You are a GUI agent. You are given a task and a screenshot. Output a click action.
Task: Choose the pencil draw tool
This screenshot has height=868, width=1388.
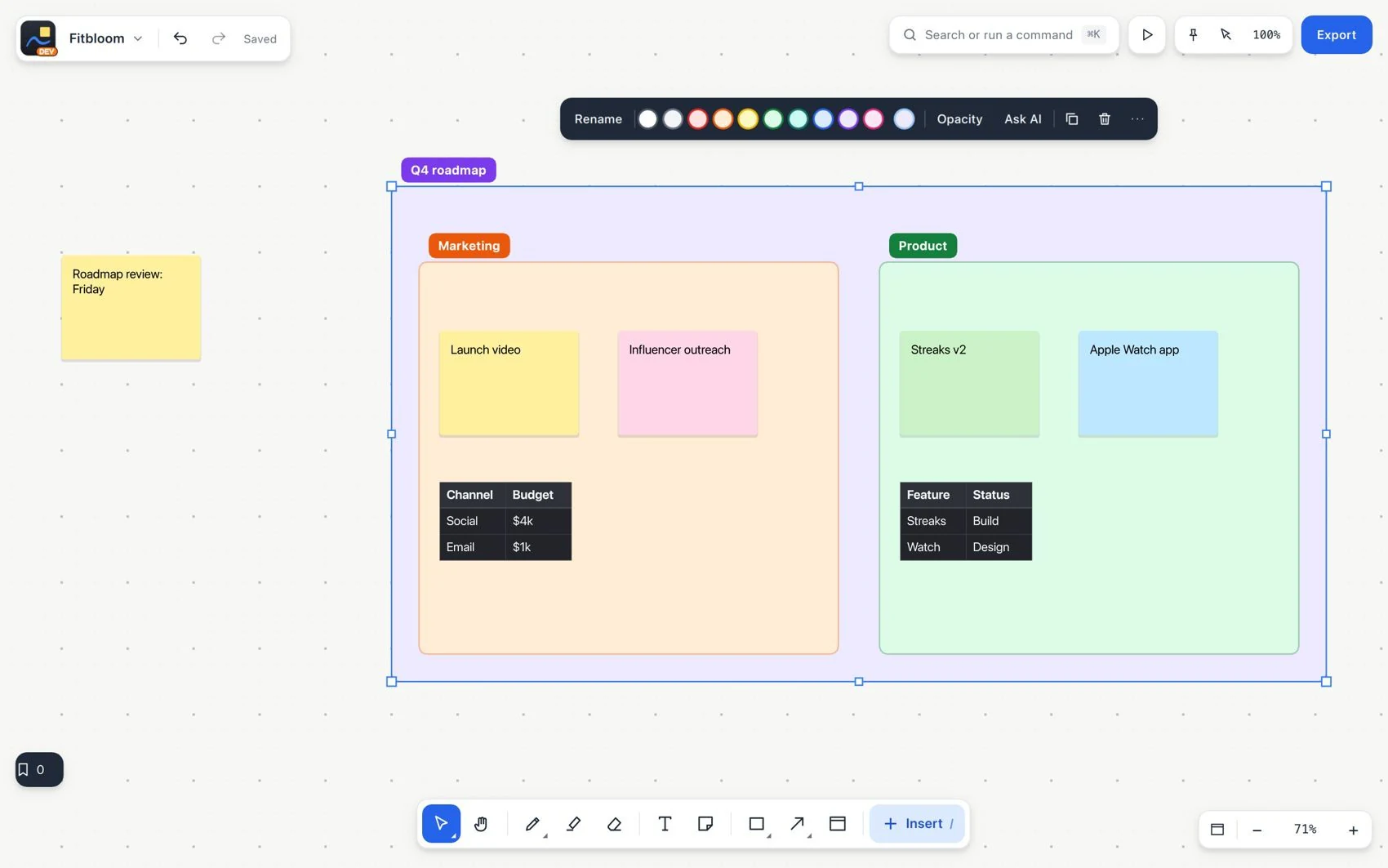[532, 823]
